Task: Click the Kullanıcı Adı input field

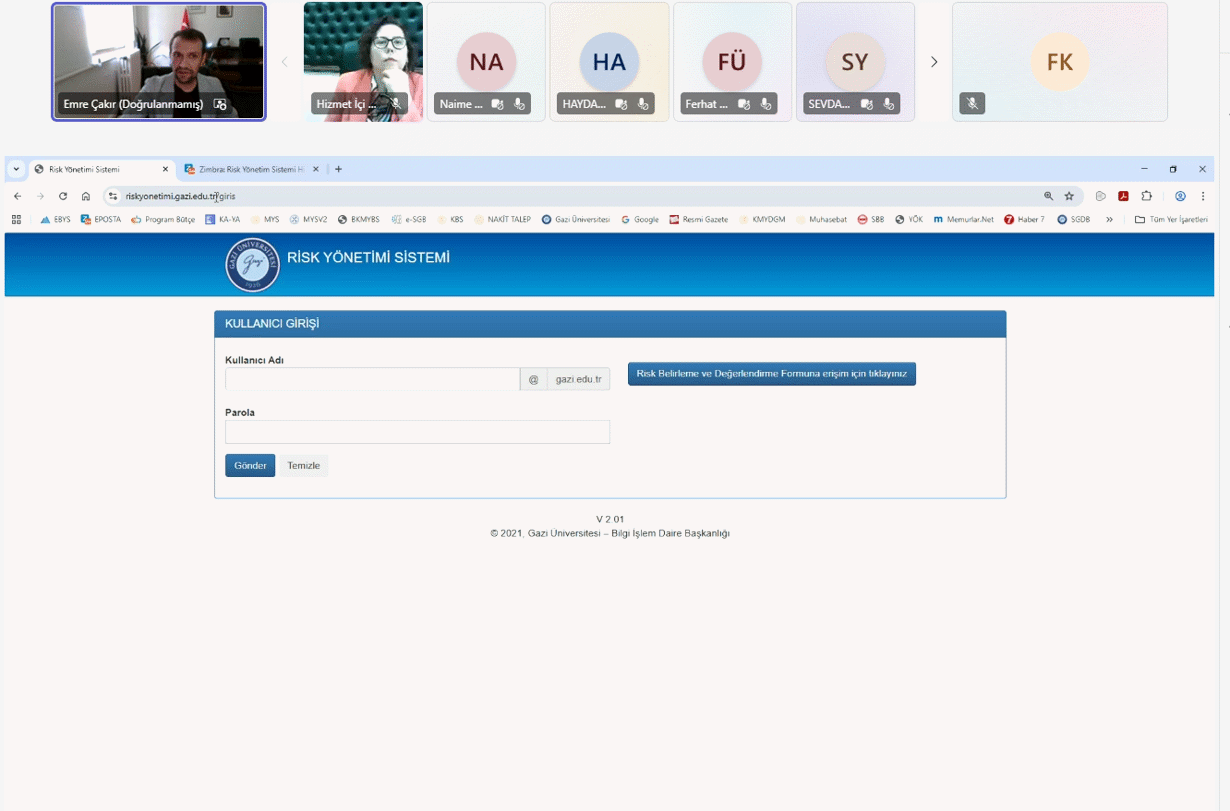Action: [372, 380]
